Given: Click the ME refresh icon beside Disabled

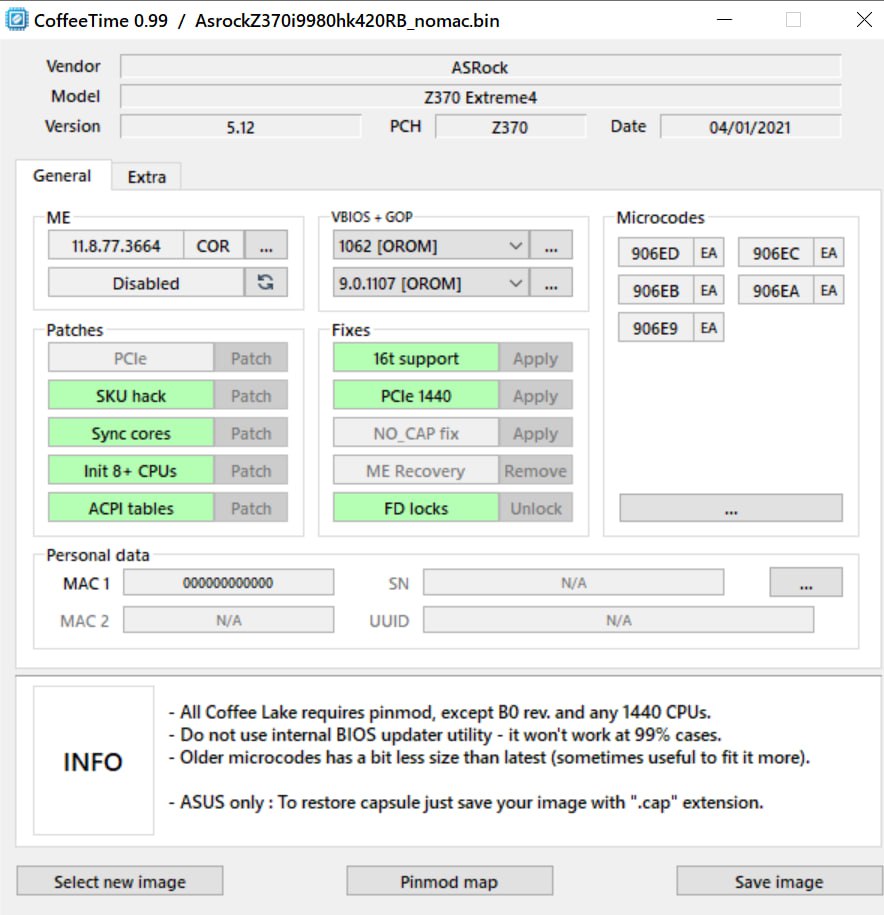Looking at the screenshot, I should pos(265,282).
